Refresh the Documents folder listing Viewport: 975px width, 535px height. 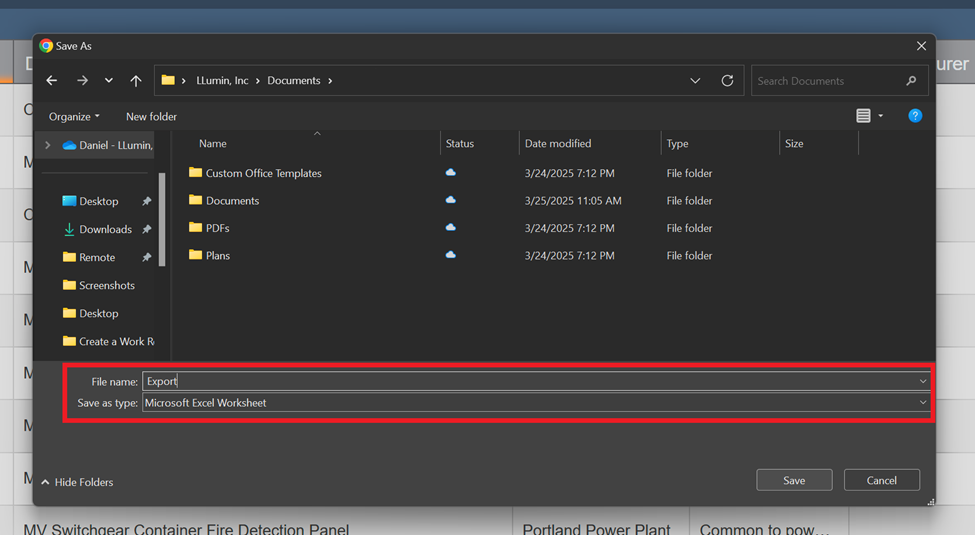coord(727,81)
